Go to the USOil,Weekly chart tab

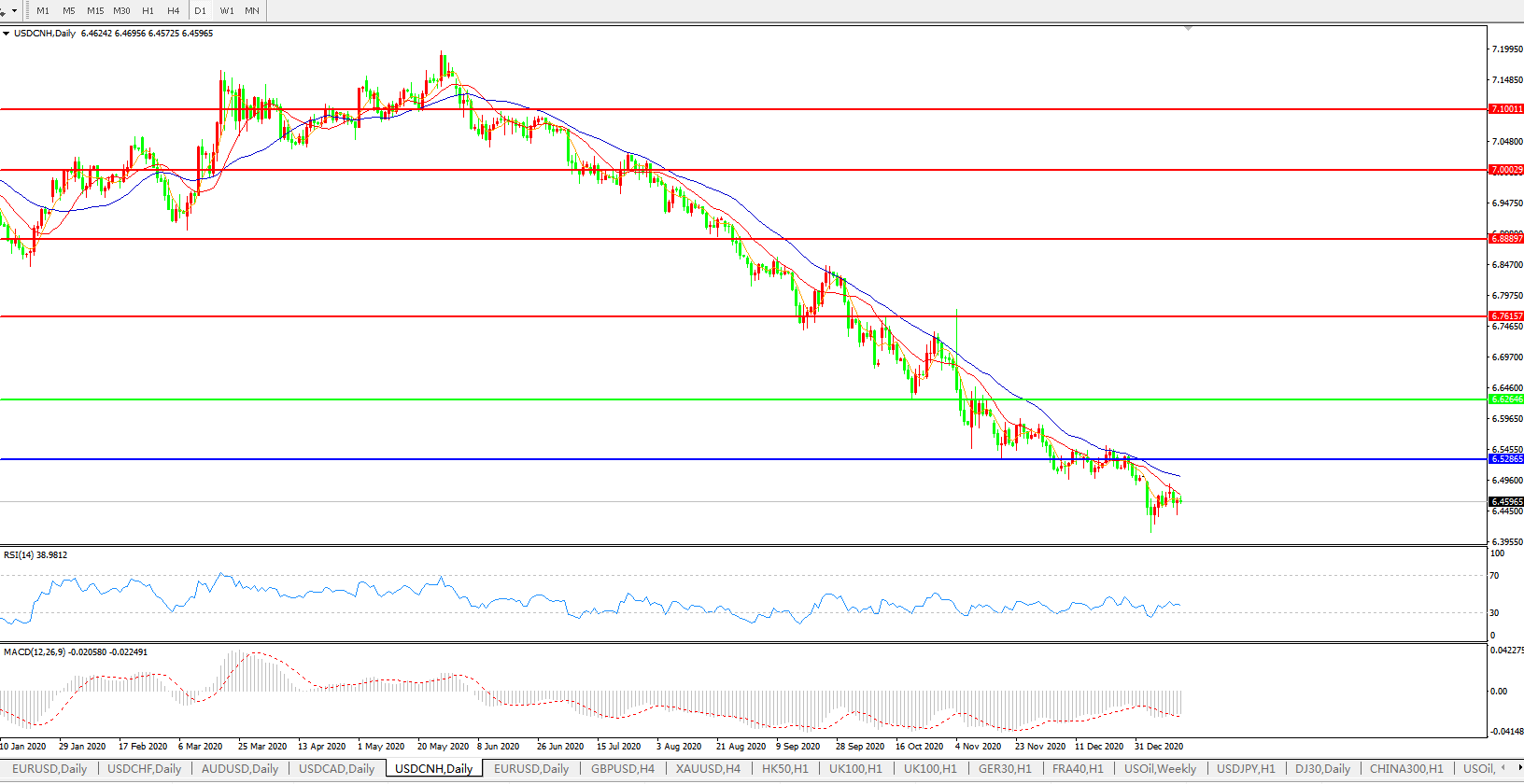(1160, 769)
